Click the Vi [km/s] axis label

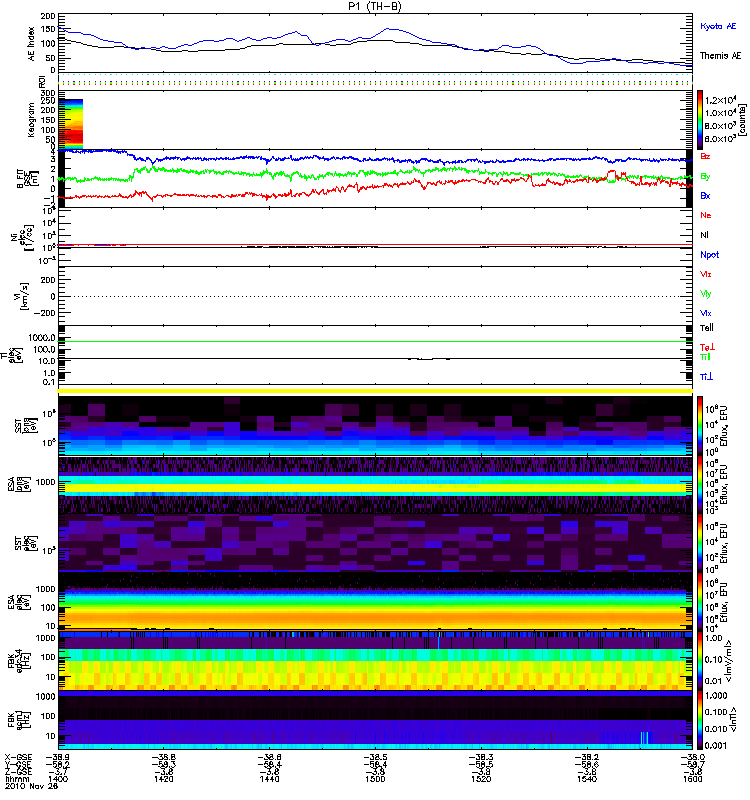[23, 297]
